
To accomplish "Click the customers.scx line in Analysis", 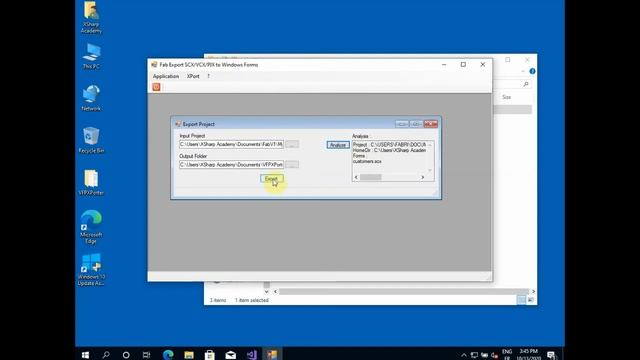I will (367, 162).
